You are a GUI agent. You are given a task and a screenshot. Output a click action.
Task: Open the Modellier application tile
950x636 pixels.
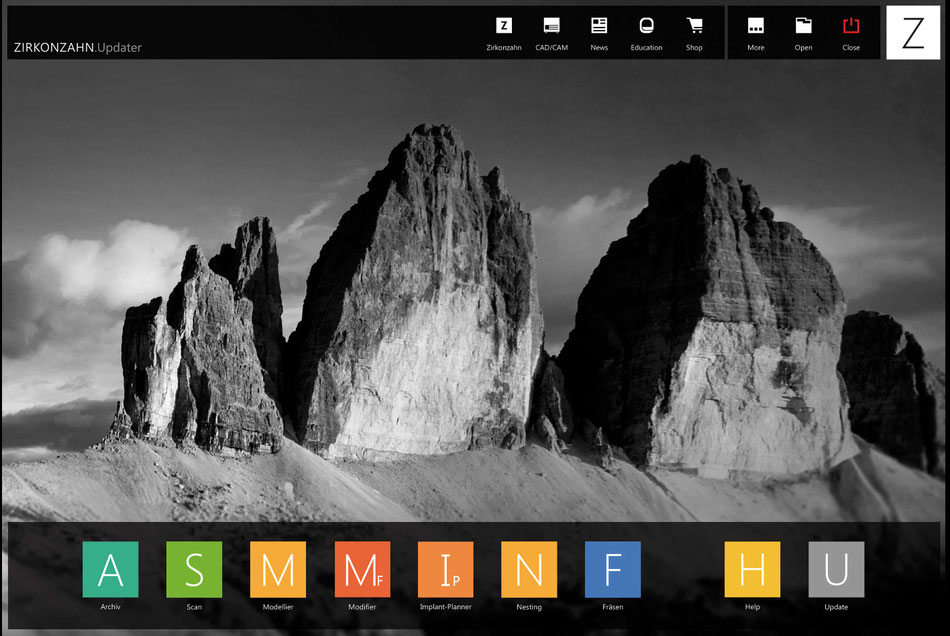(278, 569)
